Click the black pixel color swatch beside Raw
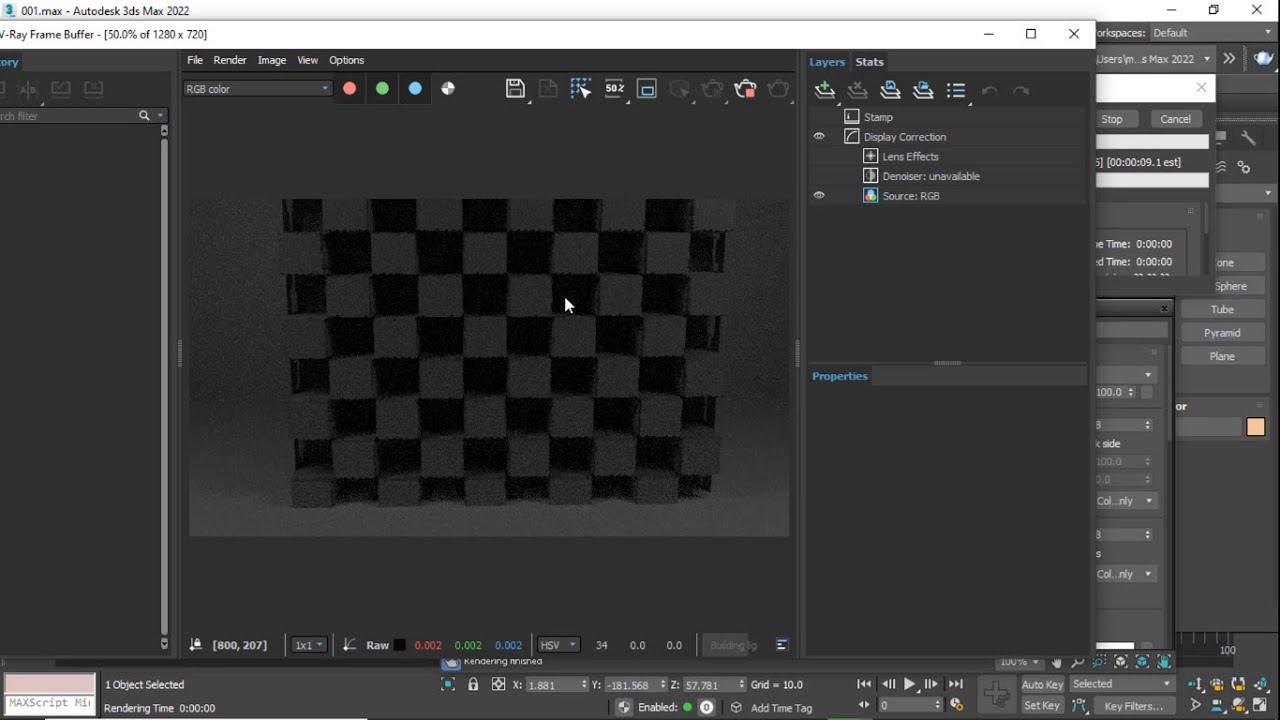 (400, 645)
